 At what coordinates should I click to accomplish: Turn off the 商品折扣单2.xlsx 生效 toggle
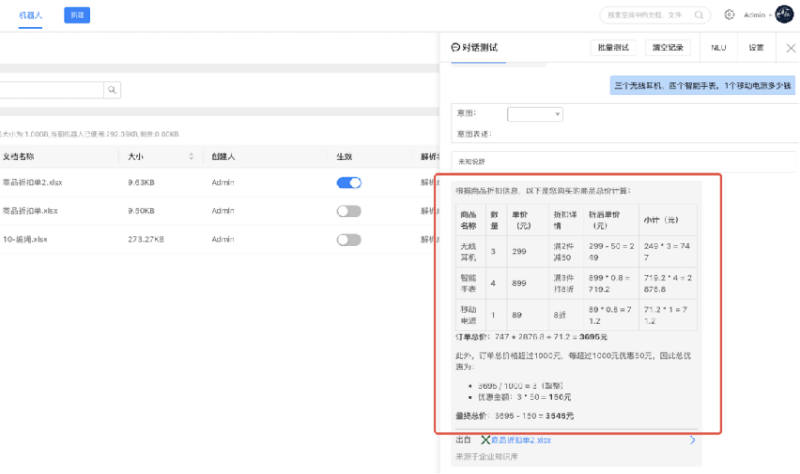click(349, 183)
